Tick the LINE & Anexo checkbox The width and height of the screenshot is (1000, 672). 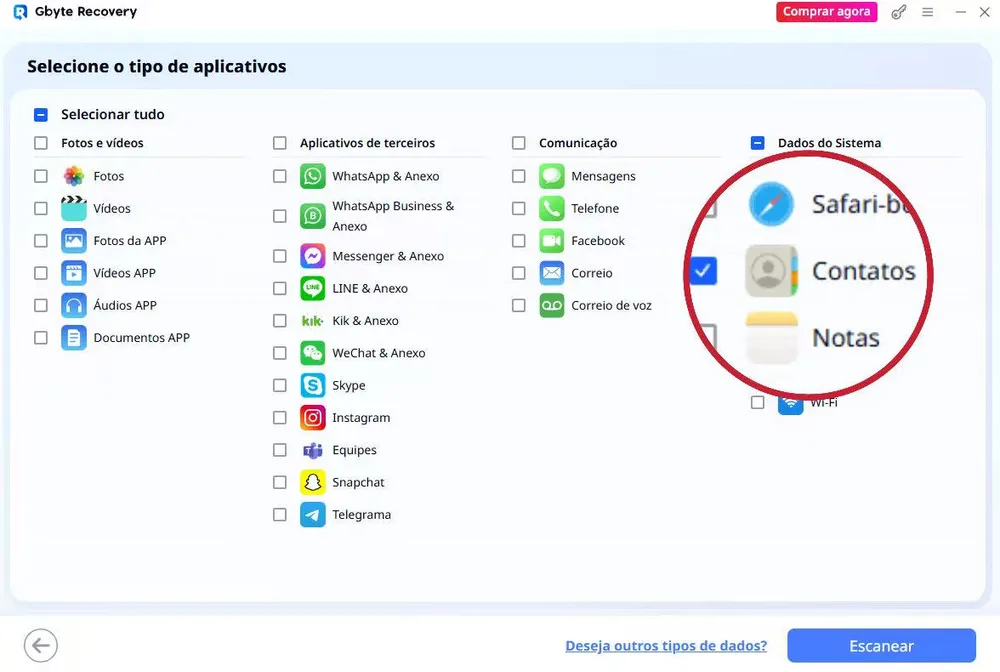(280, 289)
